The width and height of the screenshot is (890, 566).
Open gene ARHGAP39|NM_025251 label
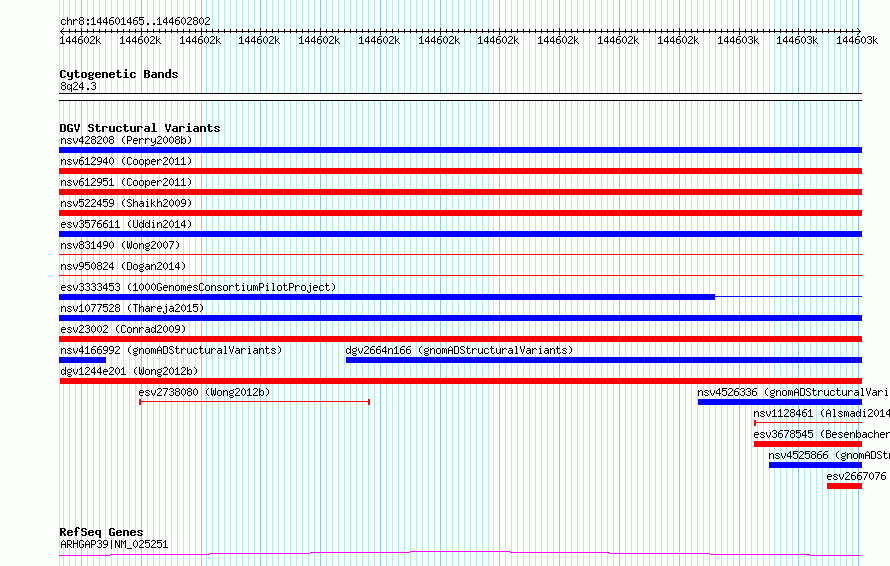point(114,544)
